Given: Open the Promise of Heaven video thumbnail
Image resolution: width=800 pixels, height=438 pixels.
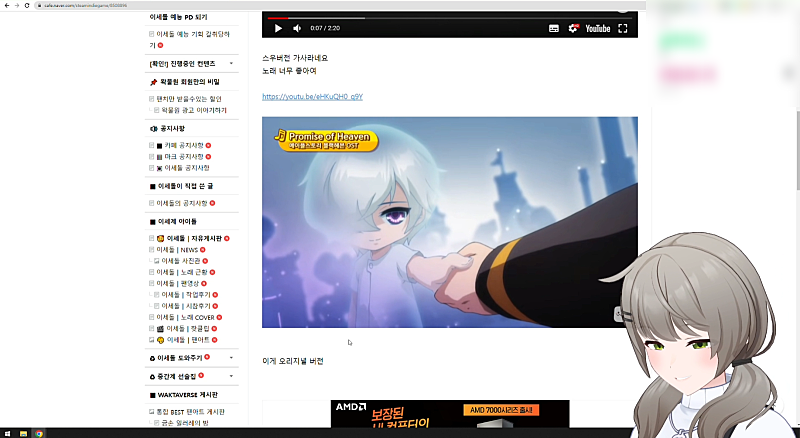Looking at the screenshot, I should click(x=449, y=222).
